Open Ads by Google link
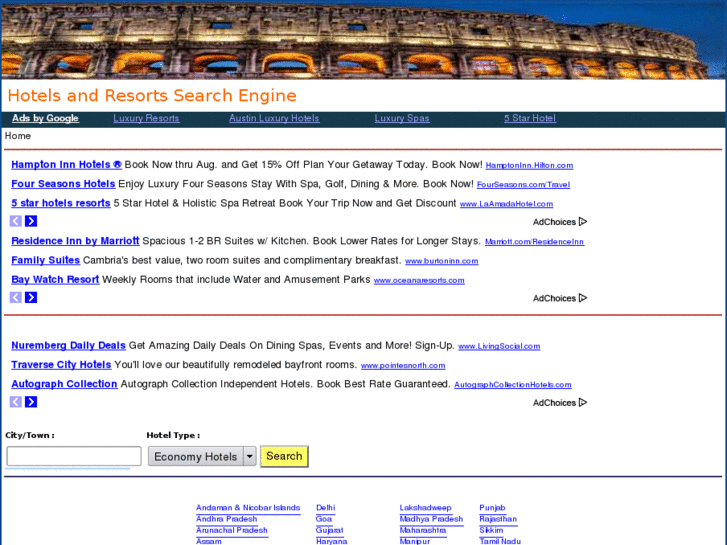 coord(45,118)
